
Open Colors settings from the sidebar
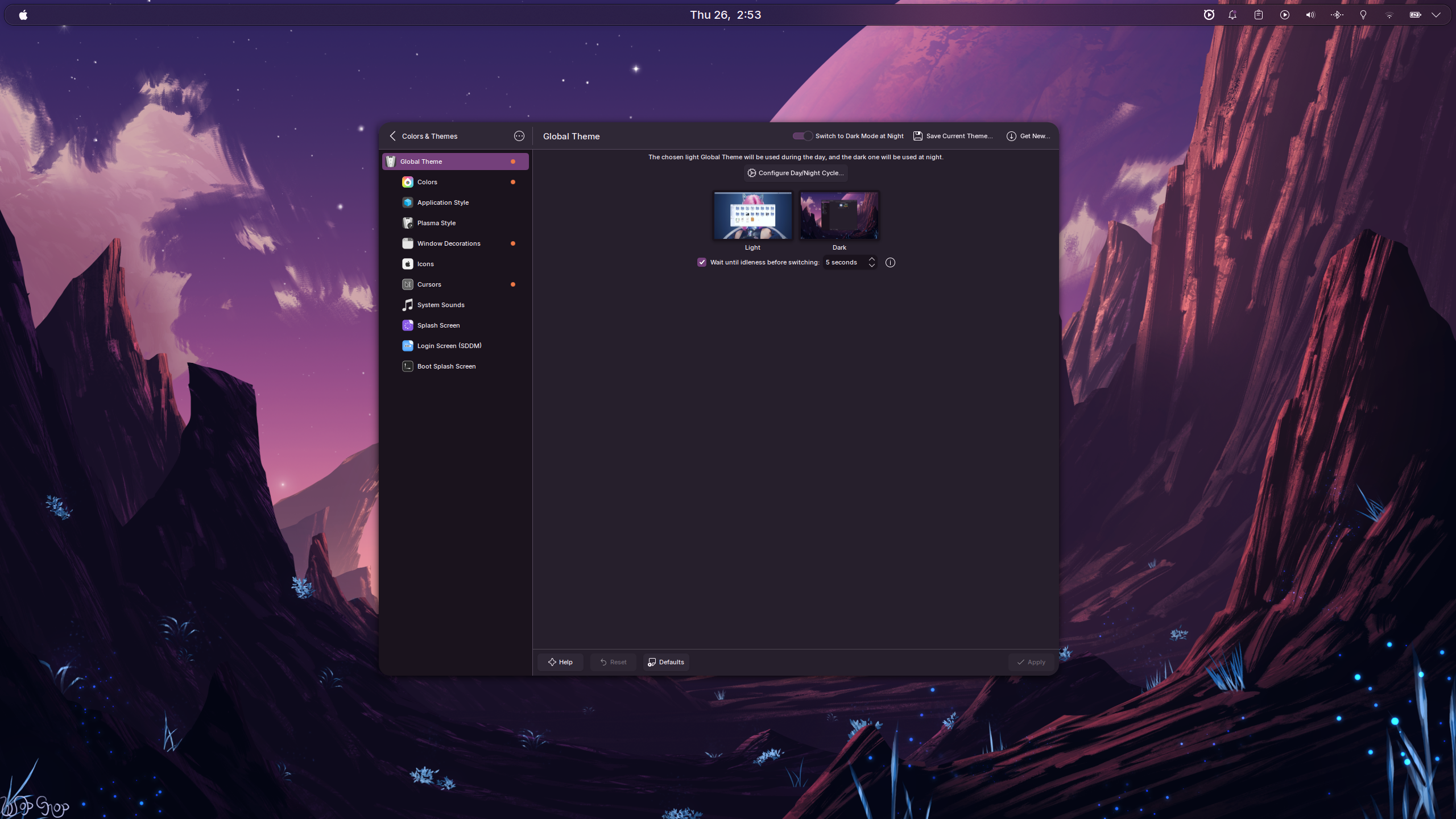(x=427, y=181)
